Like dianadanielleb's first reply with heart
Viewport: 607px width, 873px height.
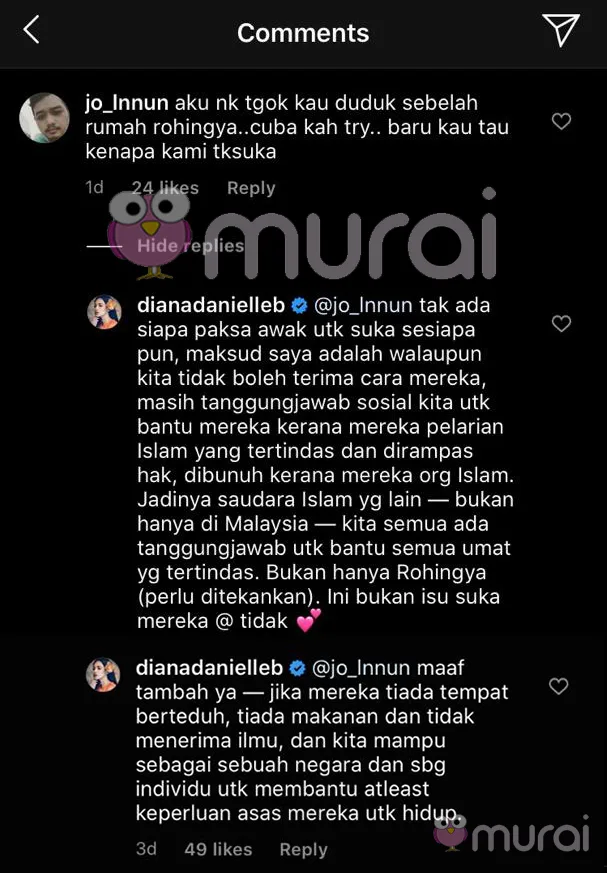pos(561,323)
